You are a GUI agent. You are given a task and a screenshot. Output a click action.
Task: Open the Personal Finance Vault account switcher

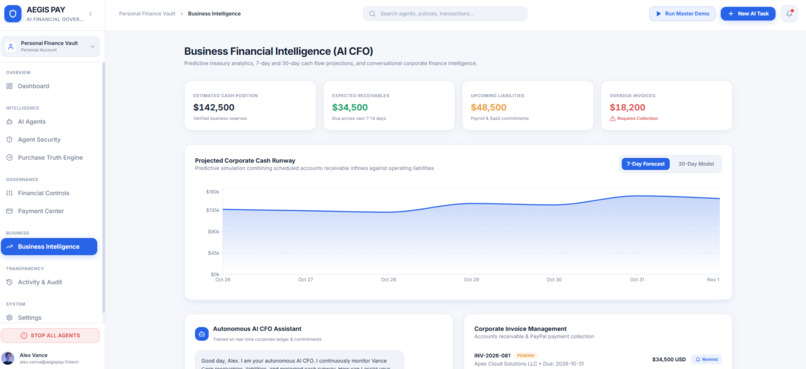pos(50,47)
